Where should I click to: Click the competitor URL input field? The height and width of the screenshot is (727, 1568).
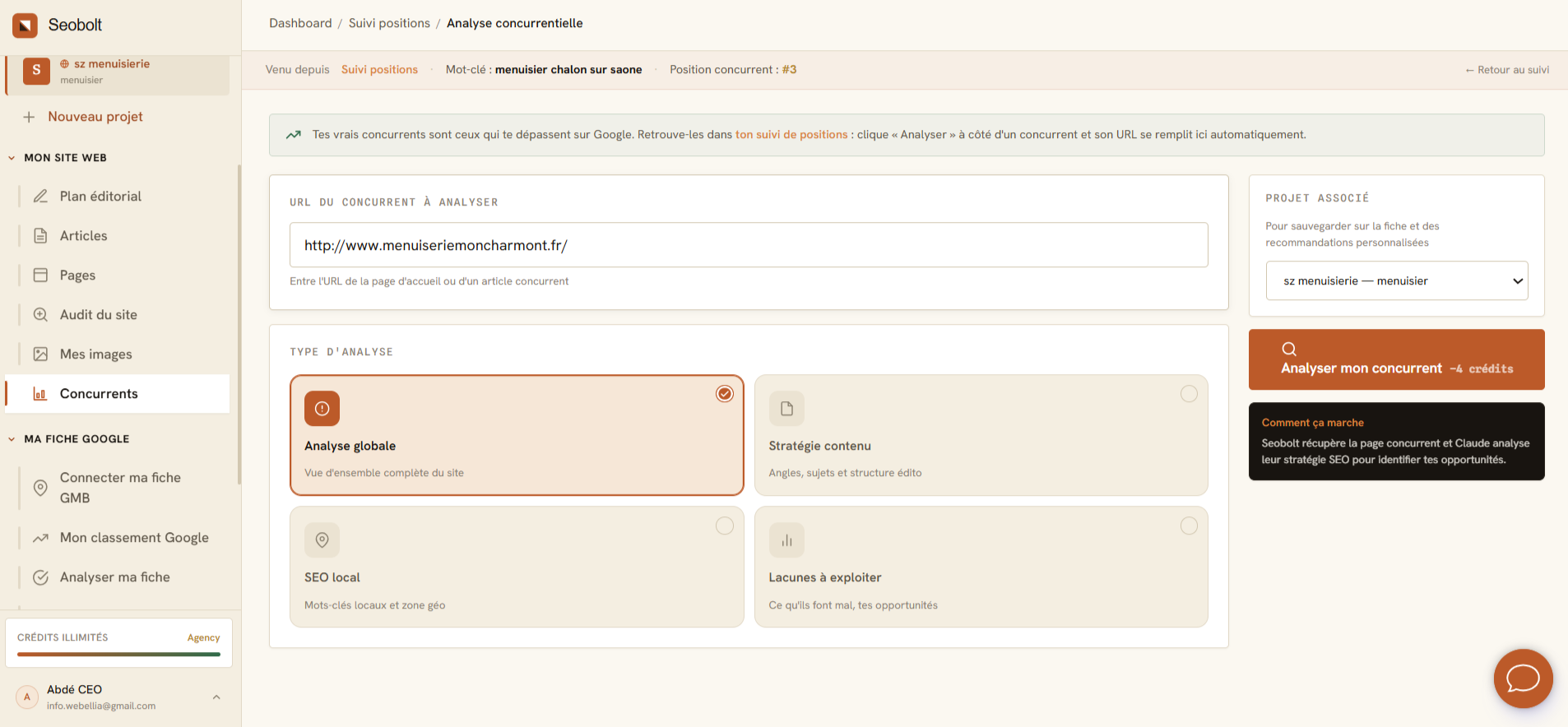coord(749,245)
